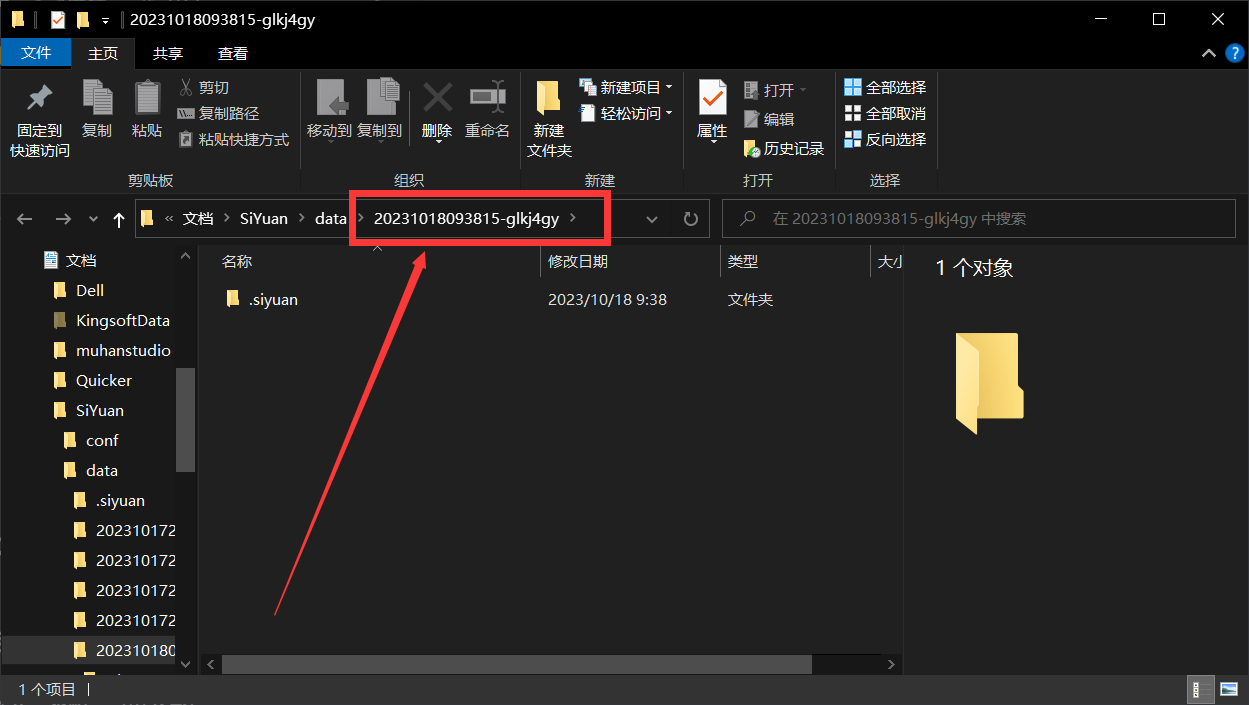Select .siyuan in navigation tree
Viewport: 1249px width, 705px height.
pyautogui.click(x=120, y=500)
